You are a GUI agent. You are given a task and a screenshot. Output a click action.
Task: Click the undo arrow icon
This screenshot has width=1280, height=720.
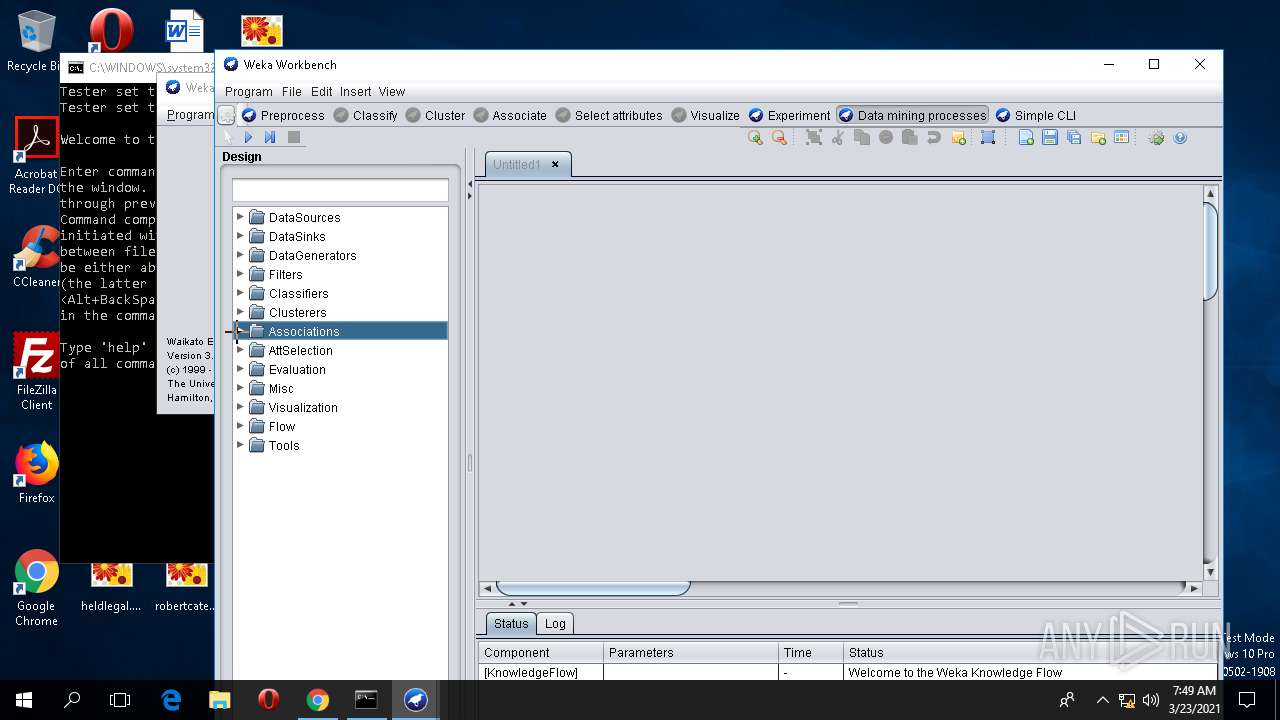[934, 138]
